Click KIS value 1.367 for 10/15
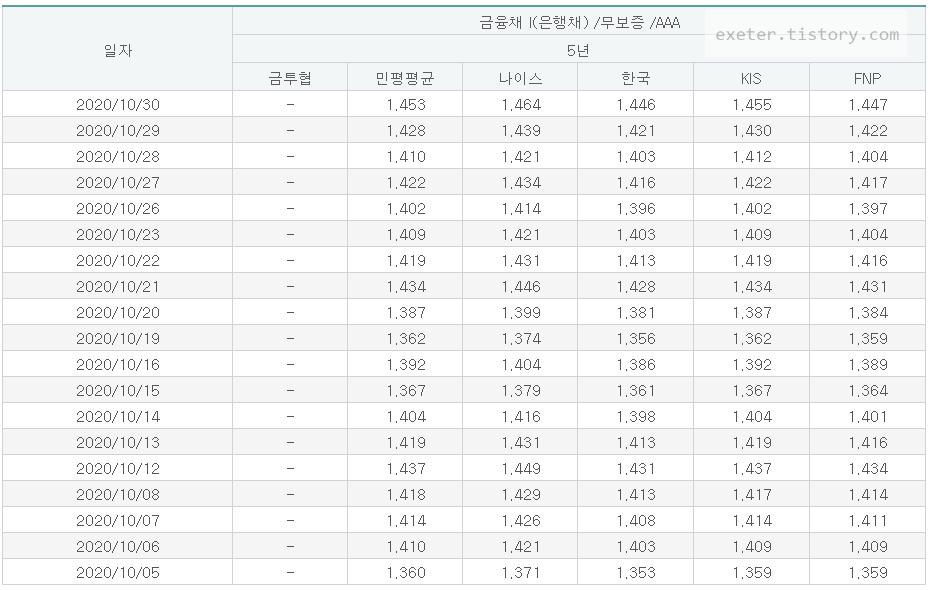This screenshot has height=590, width=932. pos(752,391)
